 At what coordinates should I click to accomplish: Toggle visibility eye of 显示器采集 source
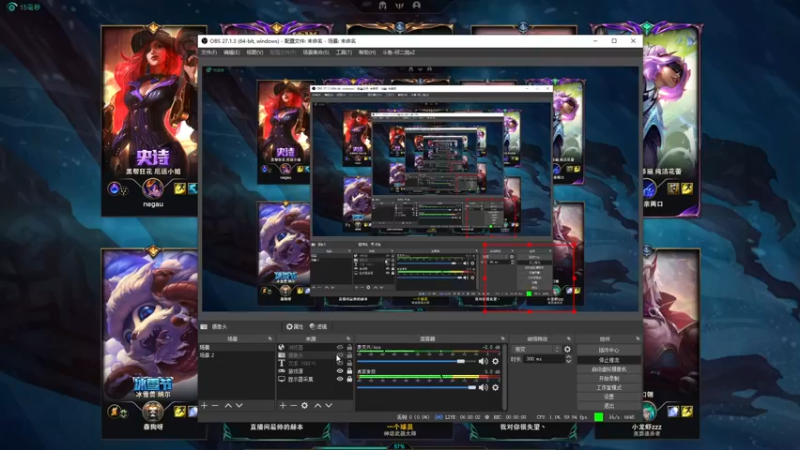tap(340, 379)
